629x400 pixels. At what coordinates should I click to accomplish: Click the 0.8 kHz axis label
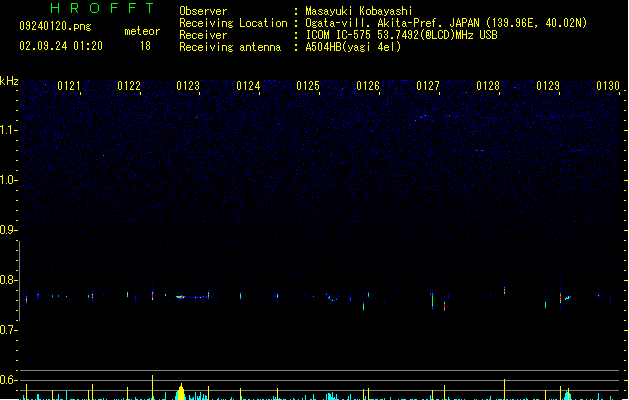coord(8,280)
